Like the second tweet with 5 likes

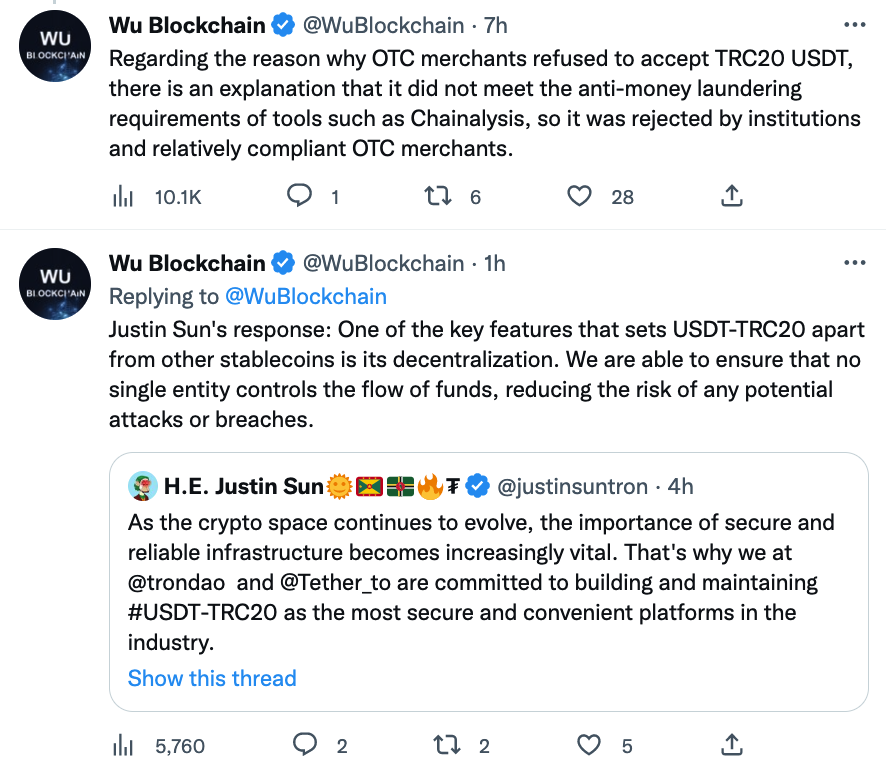click(x=604, y=745)
